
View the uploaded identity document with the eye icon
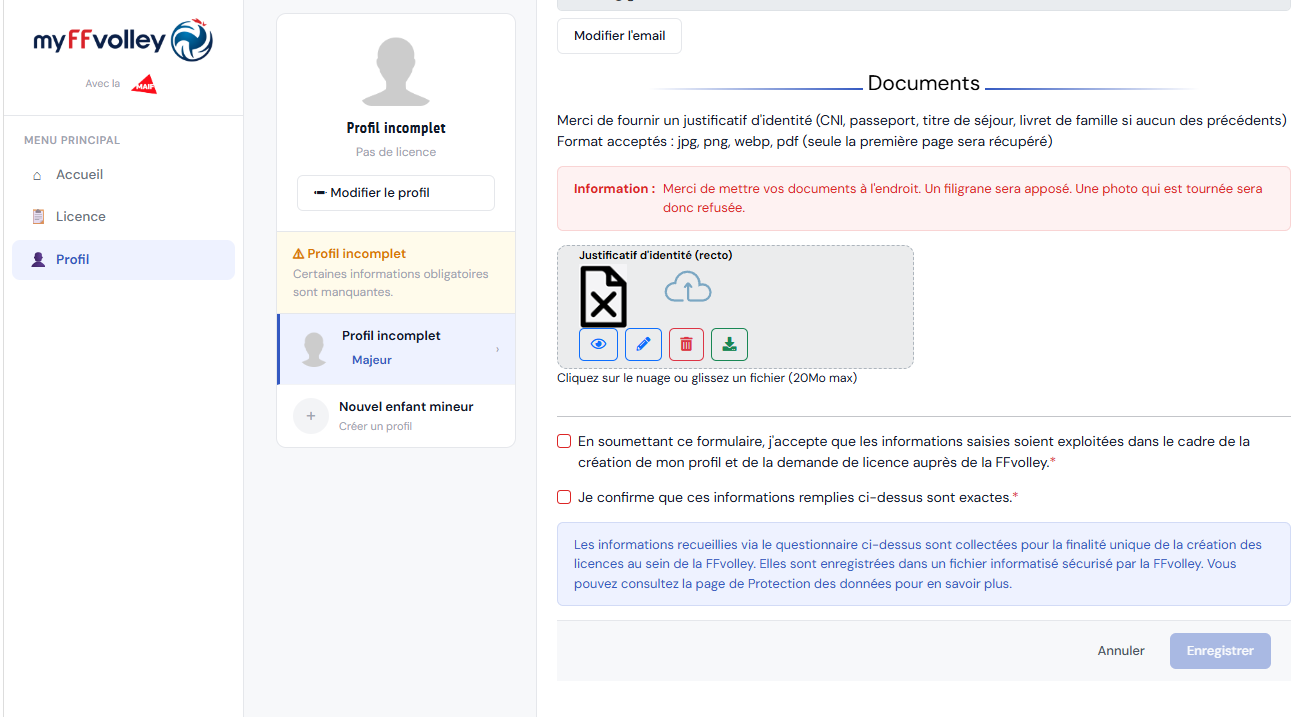click(598, 344)
